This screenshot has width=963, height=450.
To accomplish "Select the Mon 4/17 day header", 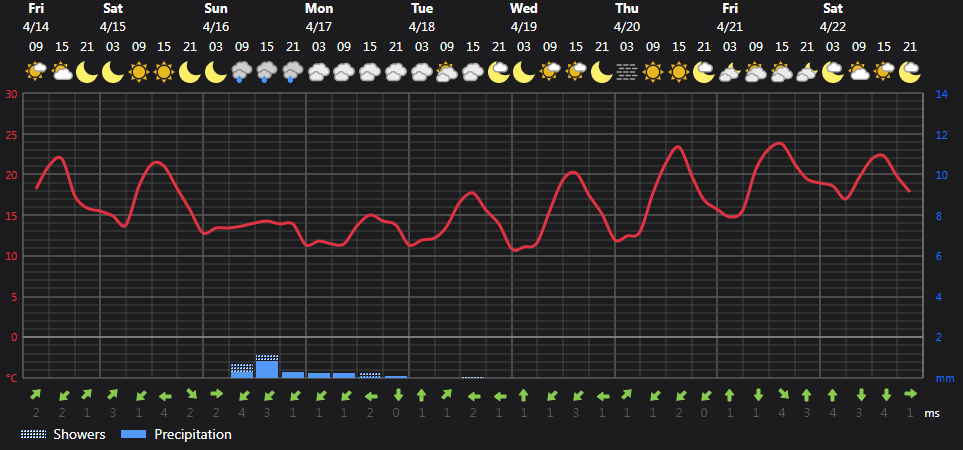I will 319,18.
